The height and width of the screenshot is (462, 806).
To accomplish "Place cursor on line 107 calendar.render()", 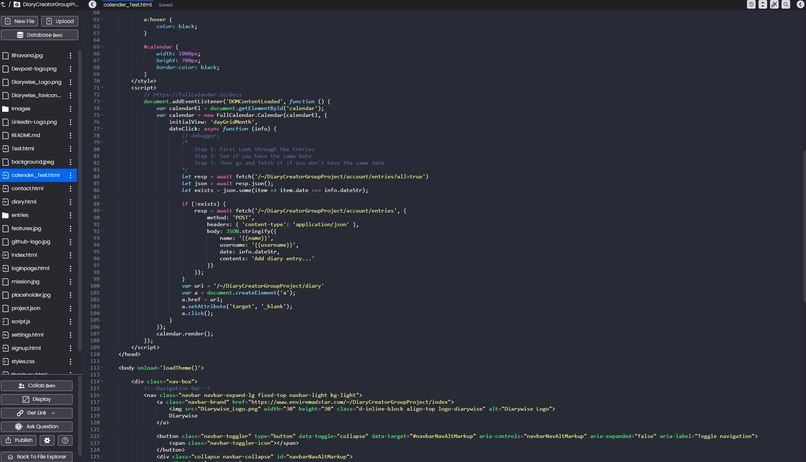I will (x=185, y=334).
